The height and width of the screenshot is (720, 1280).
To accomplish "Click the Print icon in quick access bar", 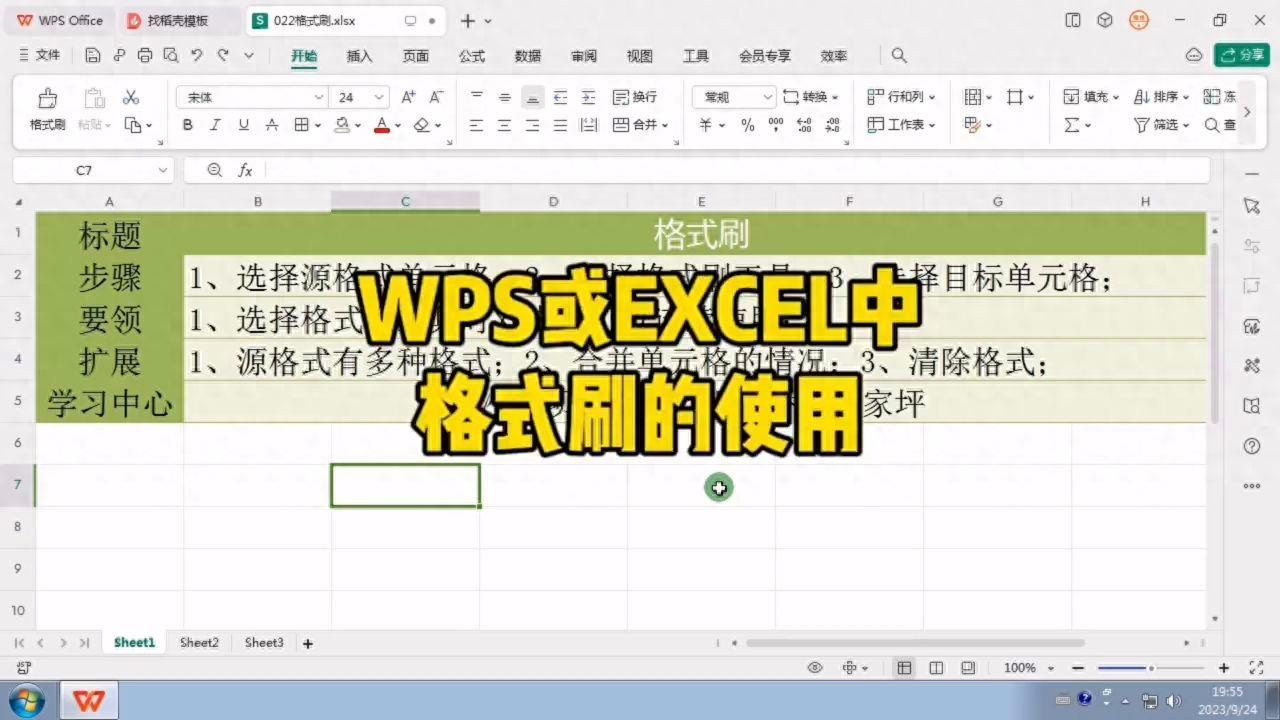I will [145, 56].
